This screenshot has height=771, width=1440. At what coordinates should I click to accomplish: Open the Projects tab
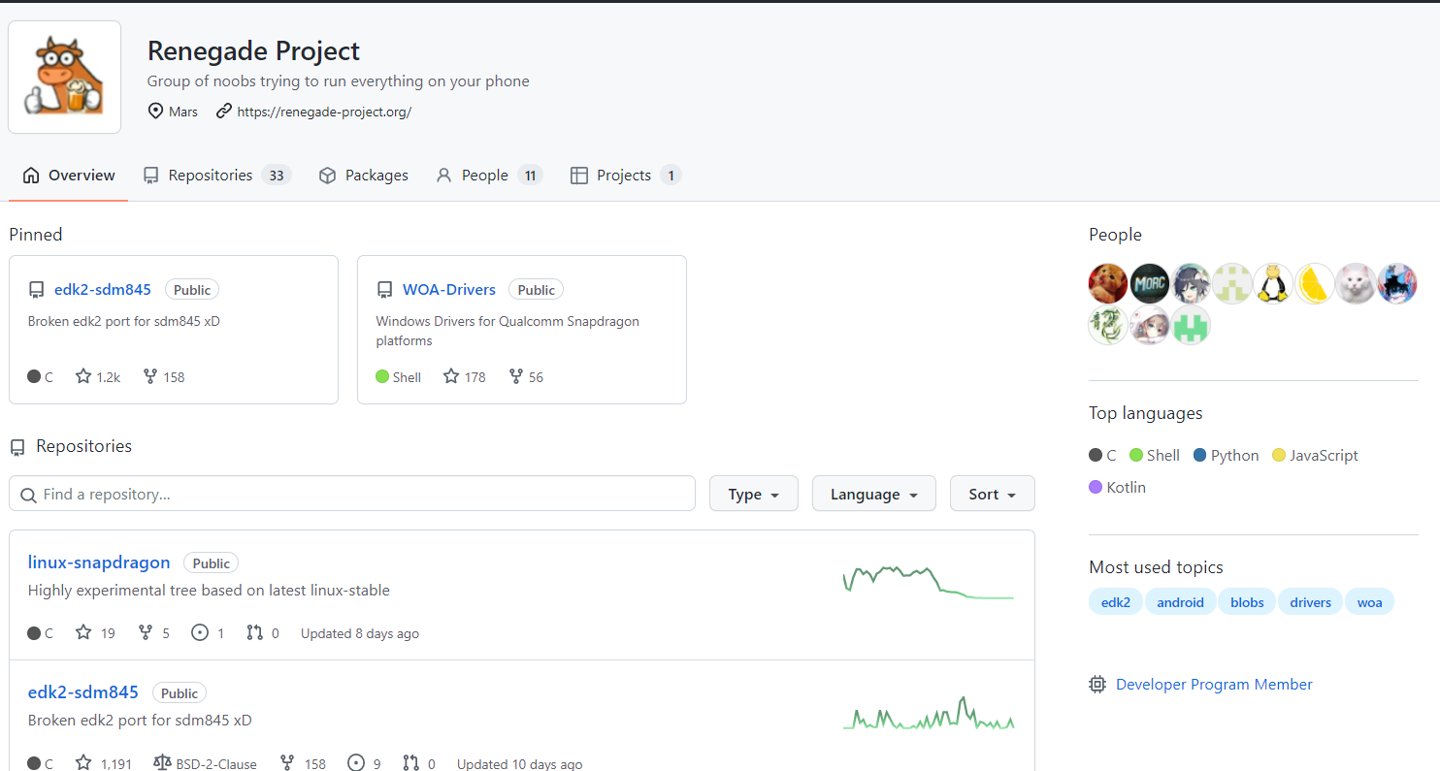[x=626, y=175]
